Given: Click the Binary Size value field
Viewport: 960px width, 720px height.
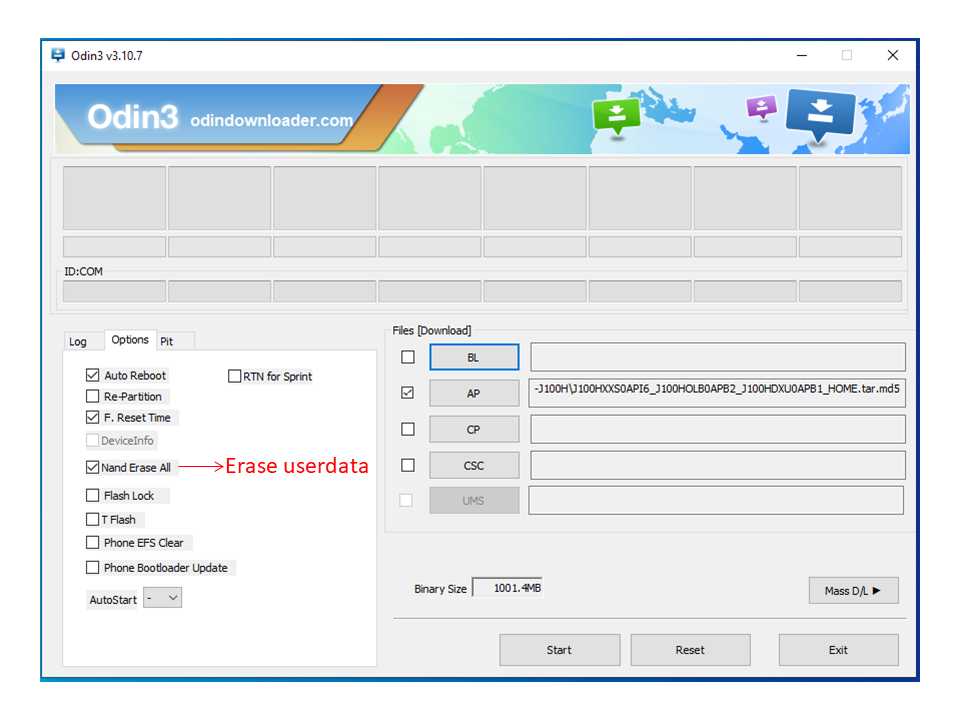Looking at the screenshot, I should tap(508, 588).
